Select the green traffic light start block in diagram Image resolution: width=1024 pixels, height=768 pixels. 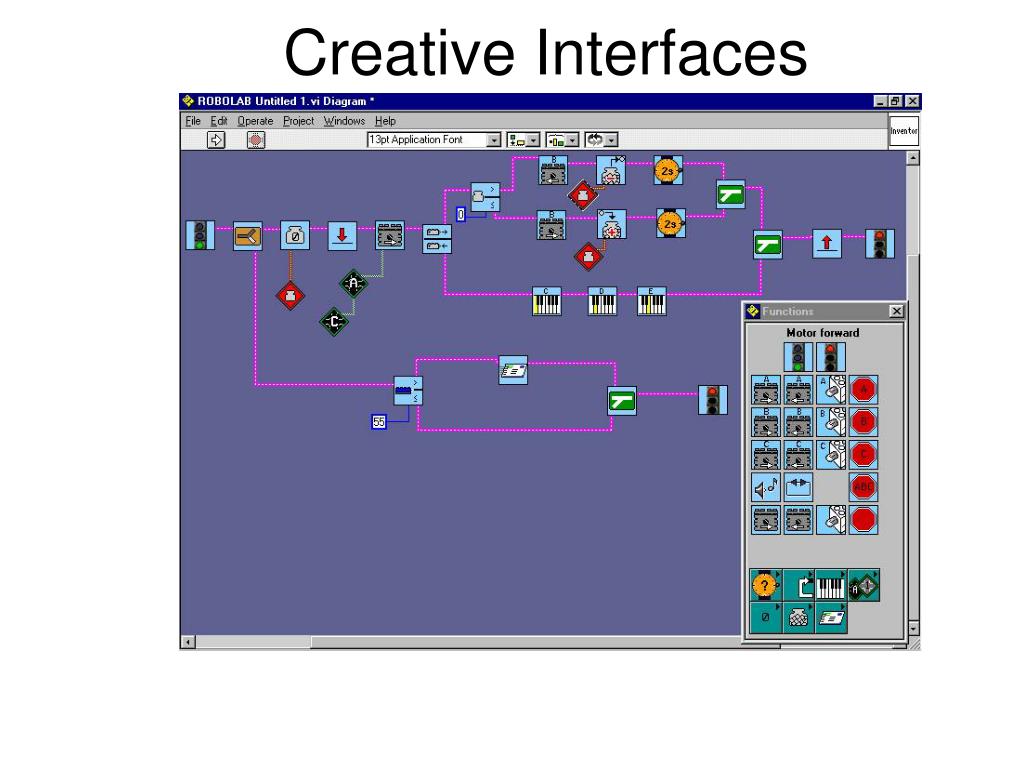tap(200, 235)
